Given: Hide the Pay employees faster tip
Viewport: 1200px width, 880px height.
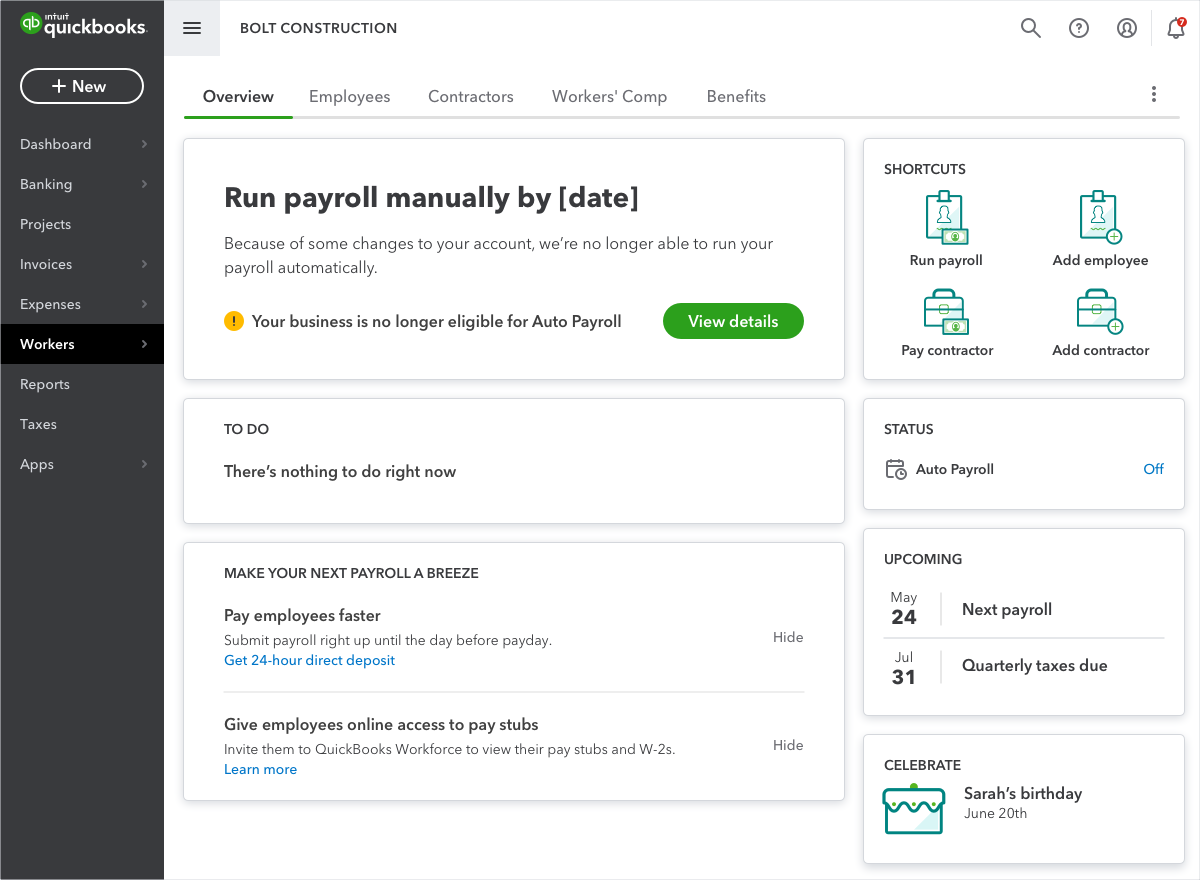Looking at the screenshot, I should [788, 637].
